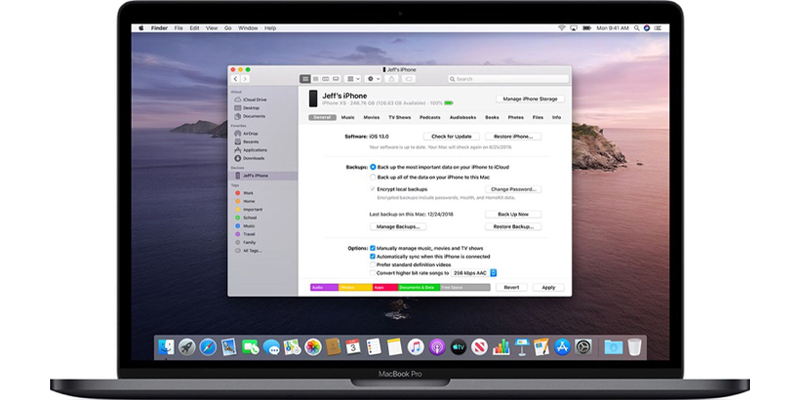The image size is (800, 400).
Task: Switch Finder to gallery view
Action: click(x=336, y=79)
